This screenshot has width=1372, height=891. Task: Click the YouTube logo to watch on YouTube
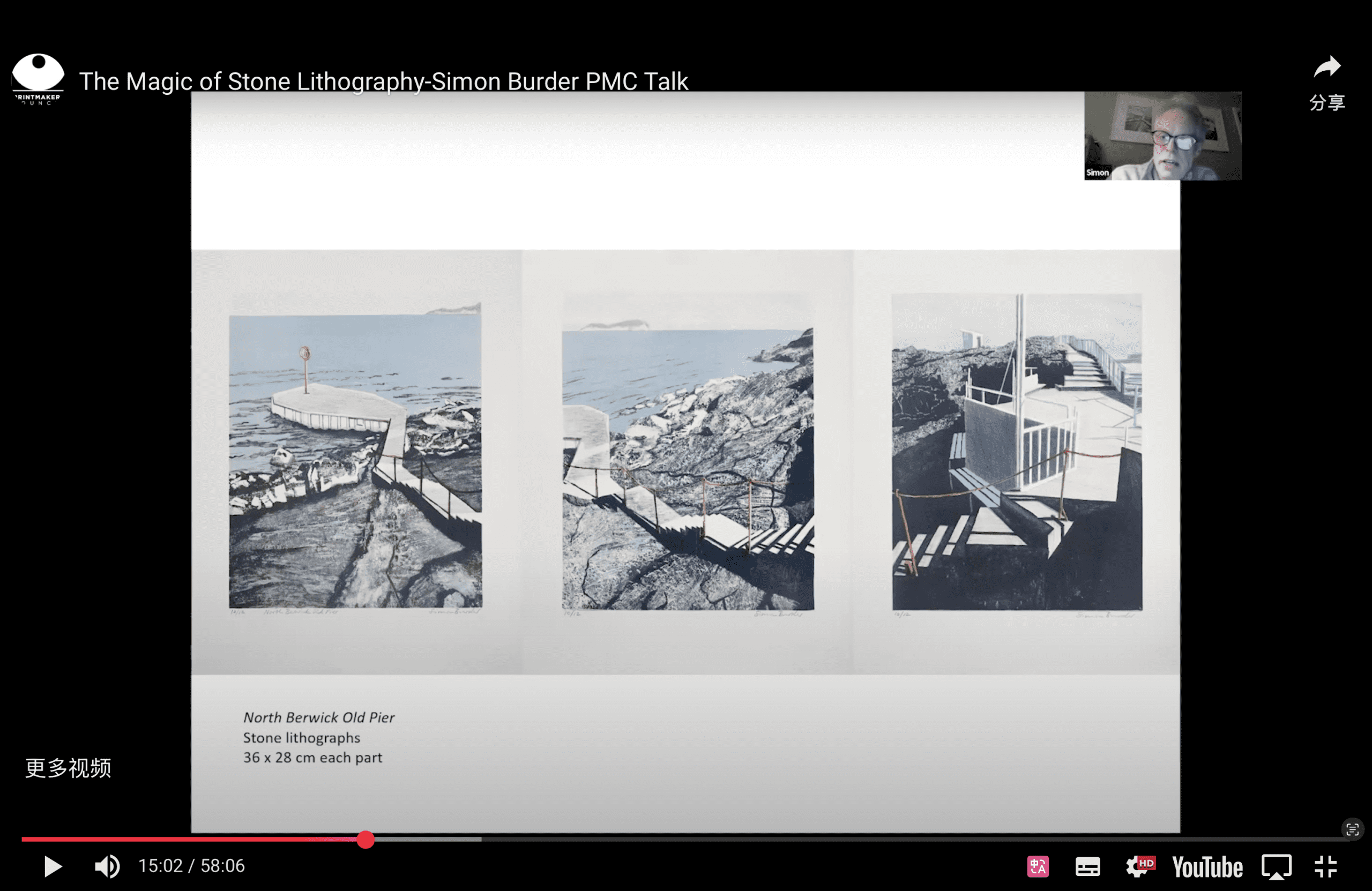pos(1207,867)
